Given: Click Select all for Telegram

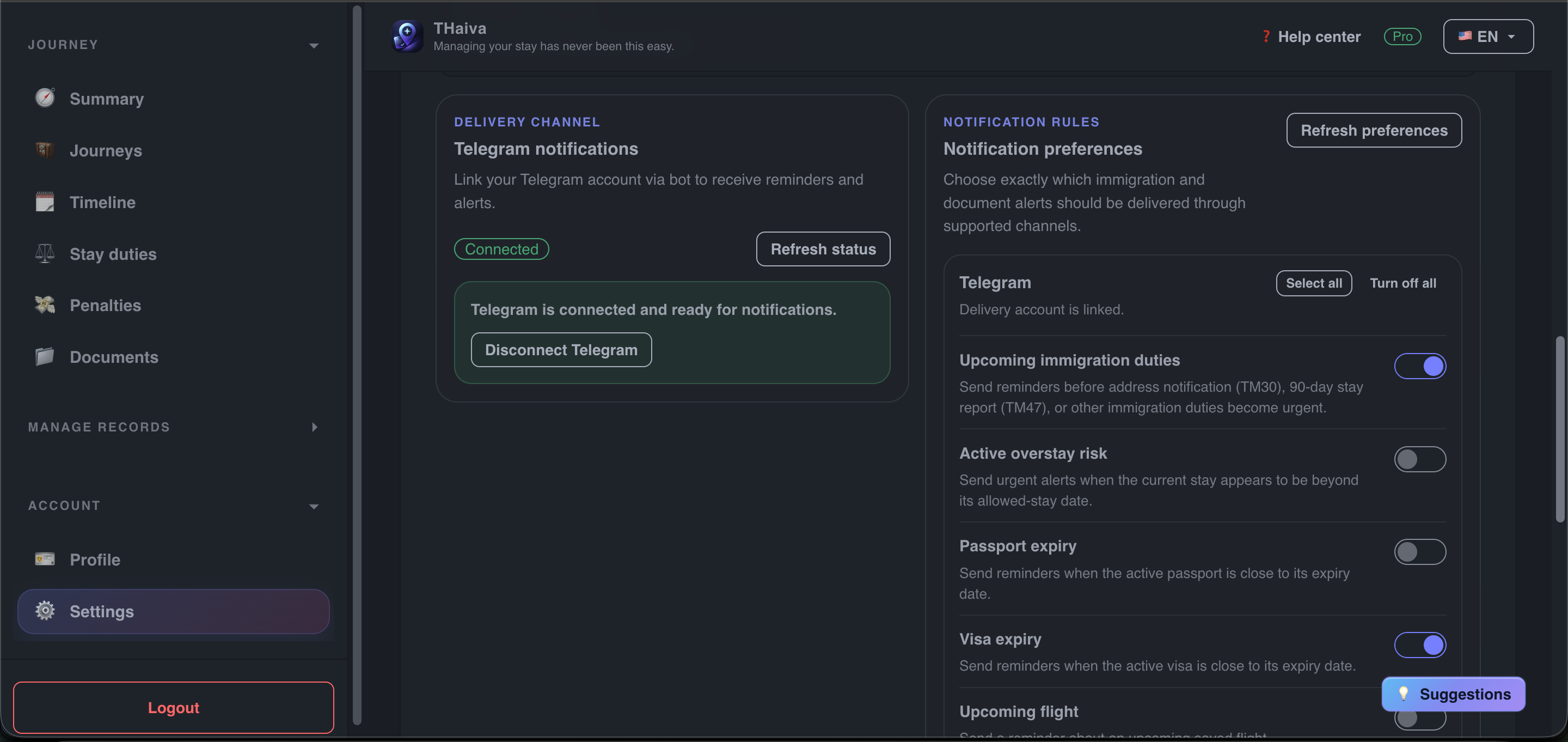Looking at the screenshot, I should pos(1314,283).
